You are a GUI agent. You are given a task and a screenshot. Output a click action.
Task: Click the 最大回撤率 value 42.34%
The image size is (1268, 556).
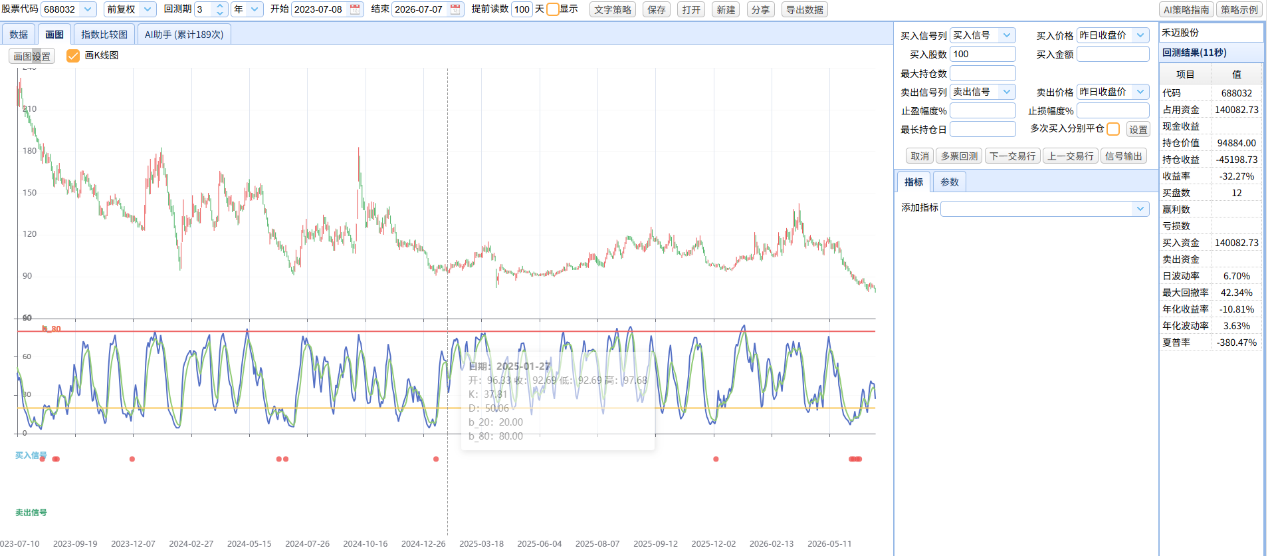1237,292
